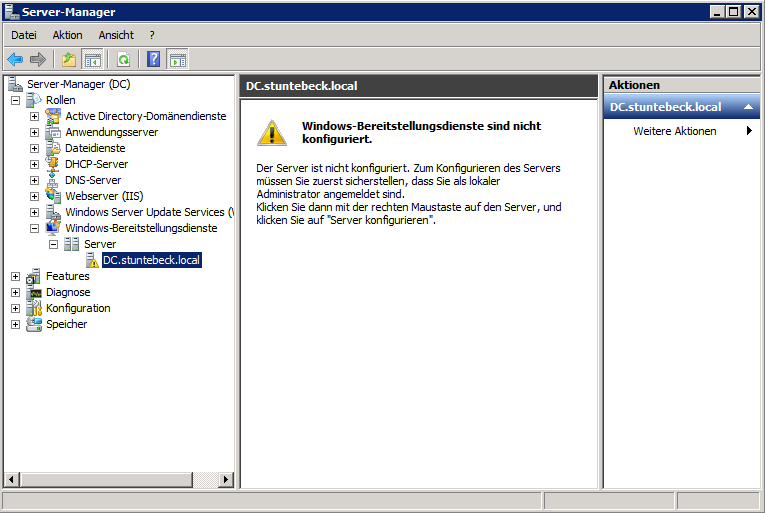Click left arrow of tree horizontal scrollbar
This screenshot has width=765, height=513.
(12, 479)
